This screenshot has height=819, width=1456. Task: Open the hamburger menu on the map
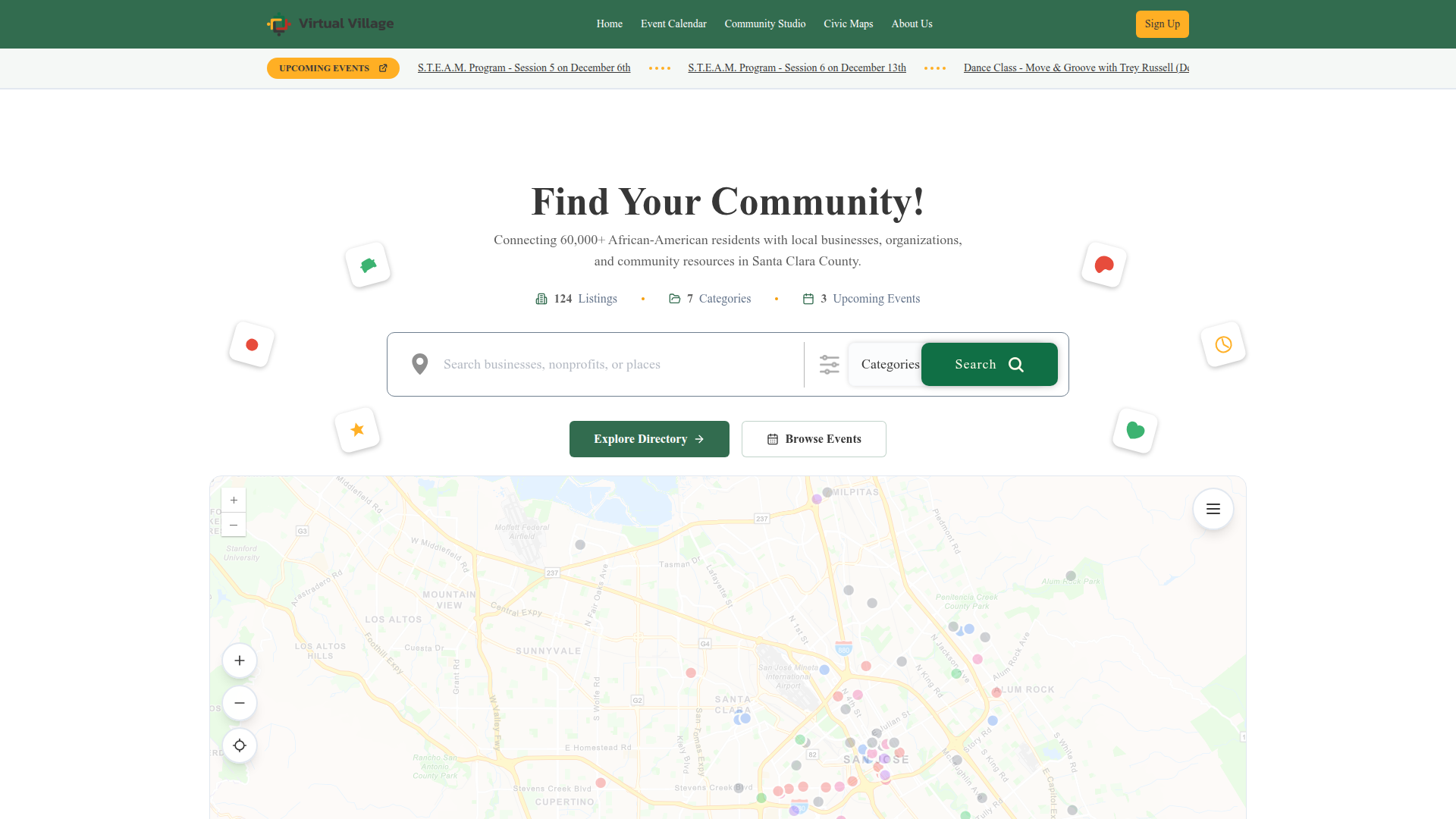(x=1213, y=509)
